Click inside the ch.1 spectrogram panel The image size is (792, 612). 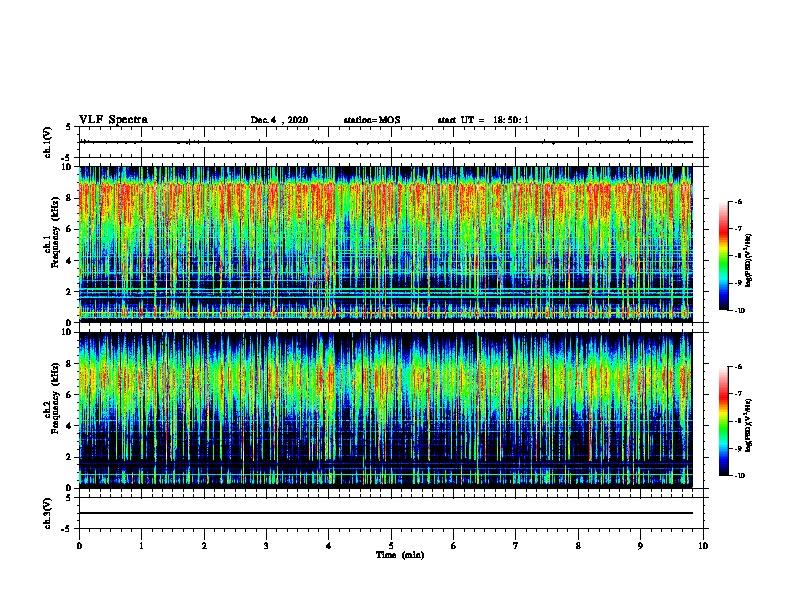pyautogui.click(x=386, y=244)
